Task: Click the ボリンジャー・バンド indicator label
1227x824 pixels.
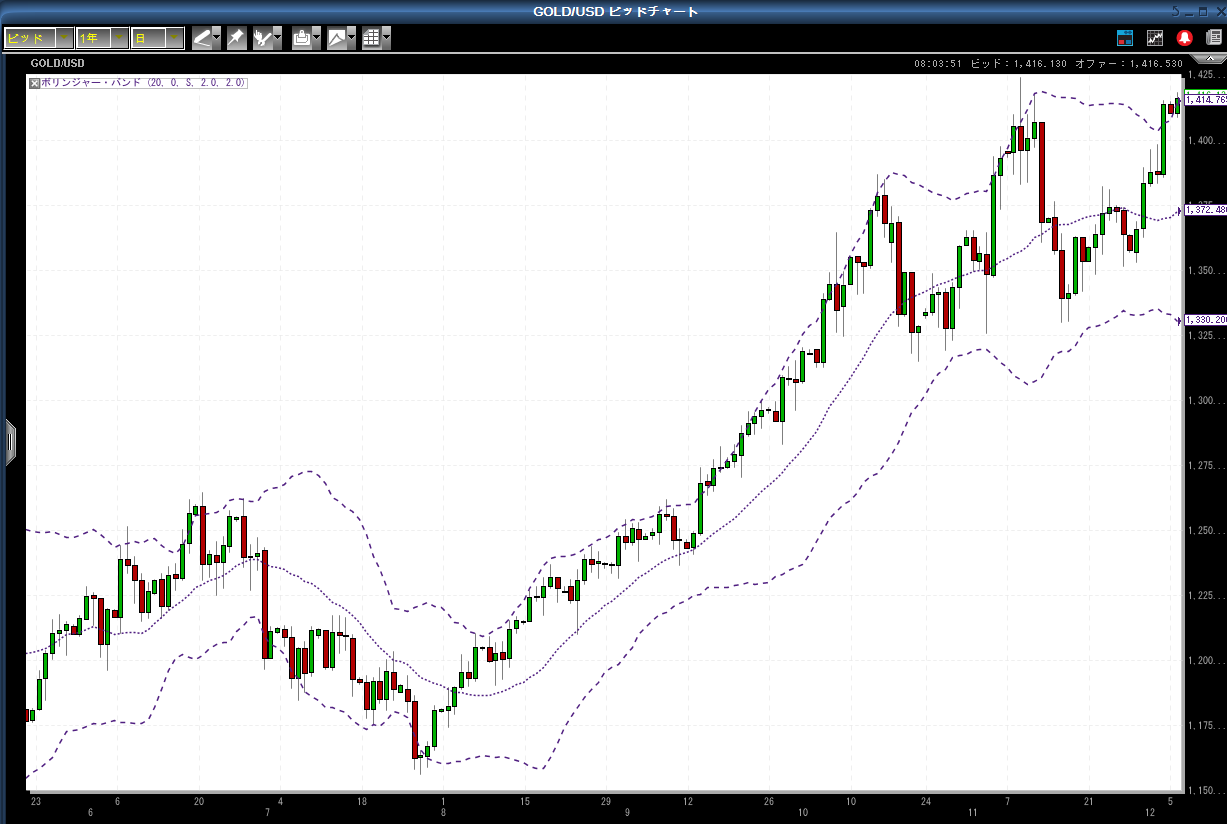Action: 142,83
